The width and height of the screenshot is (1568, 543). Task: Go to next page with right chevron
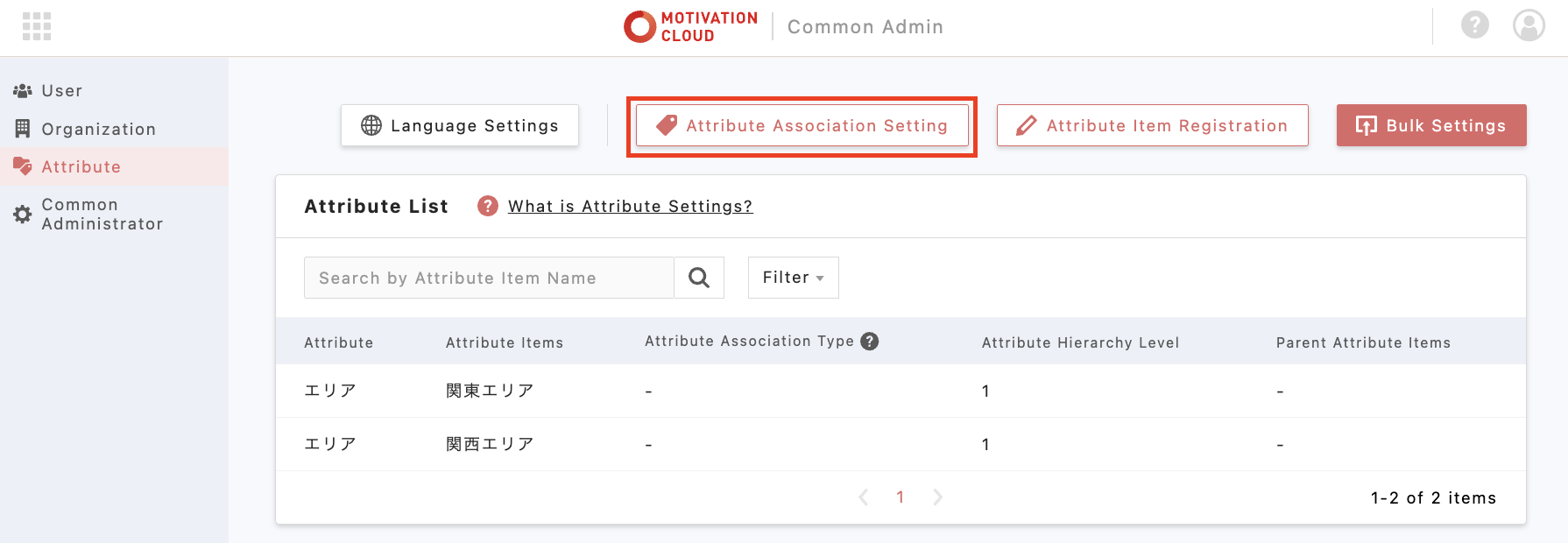(x=937, y=497)
